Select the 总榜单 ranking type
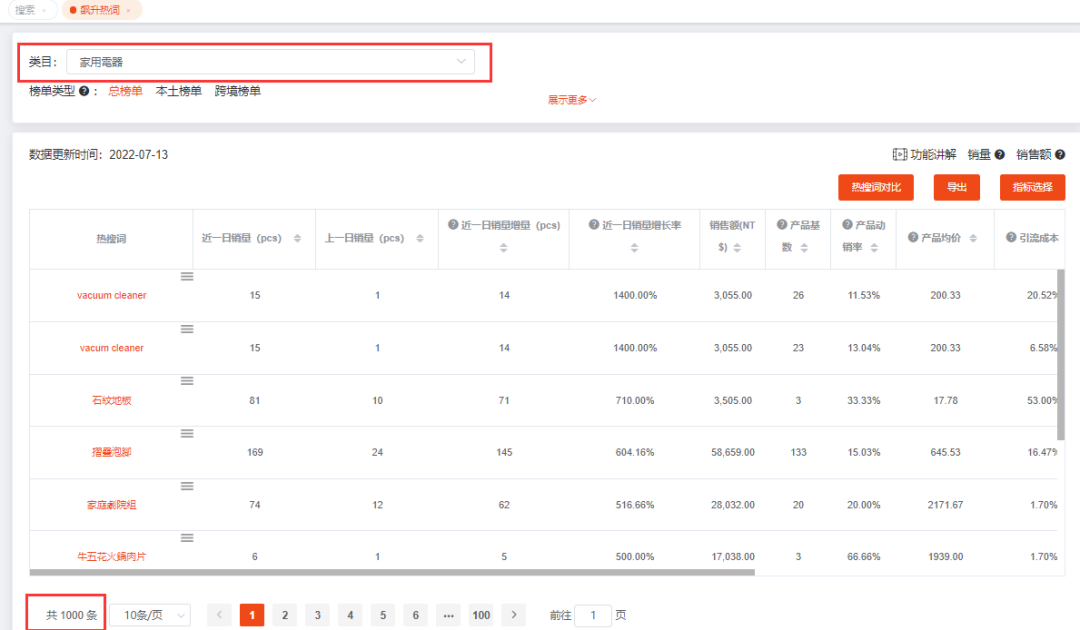This screenshot has height=630, width=1080. (x=125, y=92)
